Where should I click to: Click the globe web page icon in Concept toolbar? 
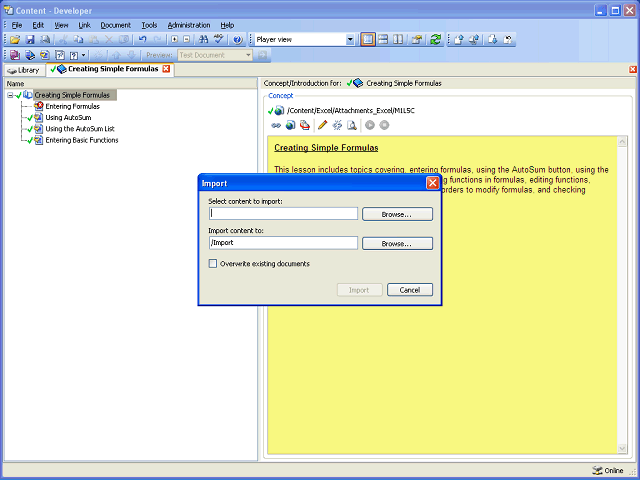[290, 125]
